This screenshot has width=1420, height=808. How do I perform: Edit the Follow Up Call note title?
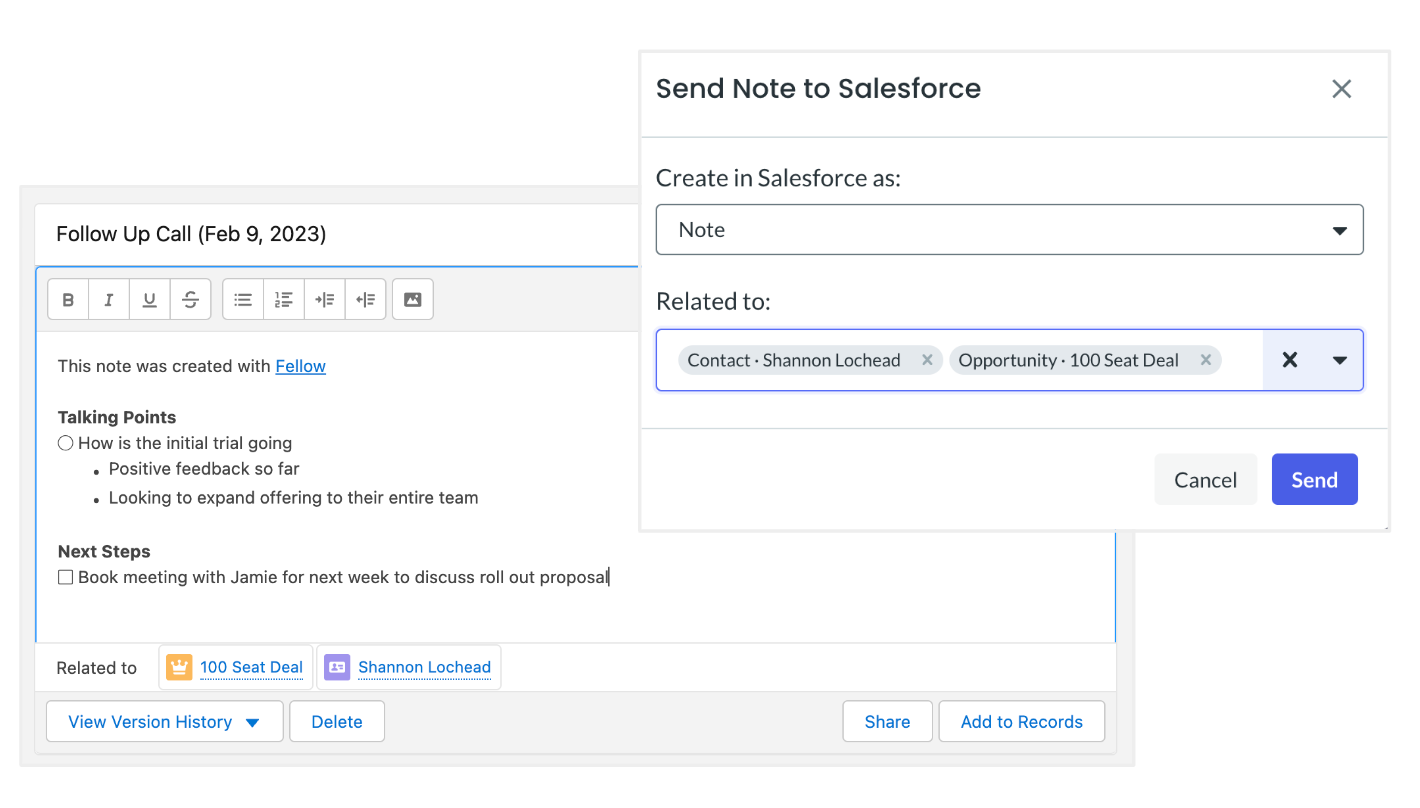pos(191,234)
